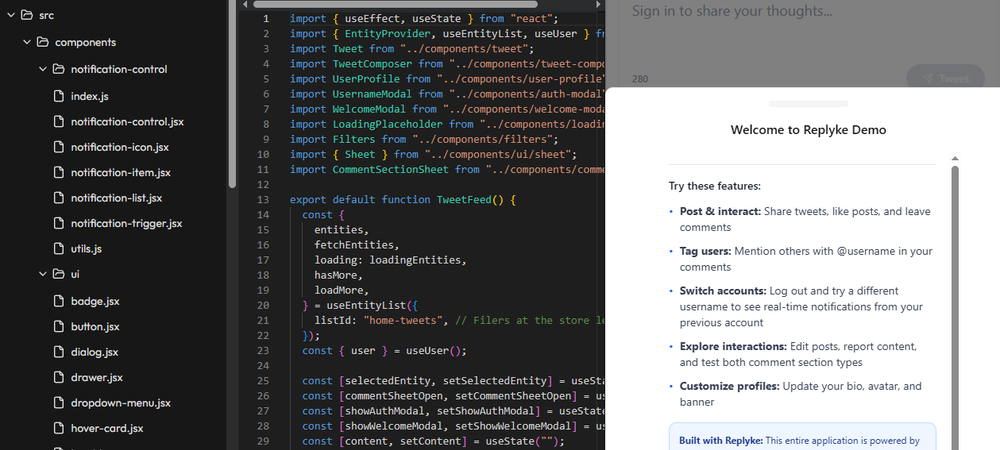Click the editor's left horizontal scroll arrow
The image size is (1000, 450).
[x=246, y=4]
